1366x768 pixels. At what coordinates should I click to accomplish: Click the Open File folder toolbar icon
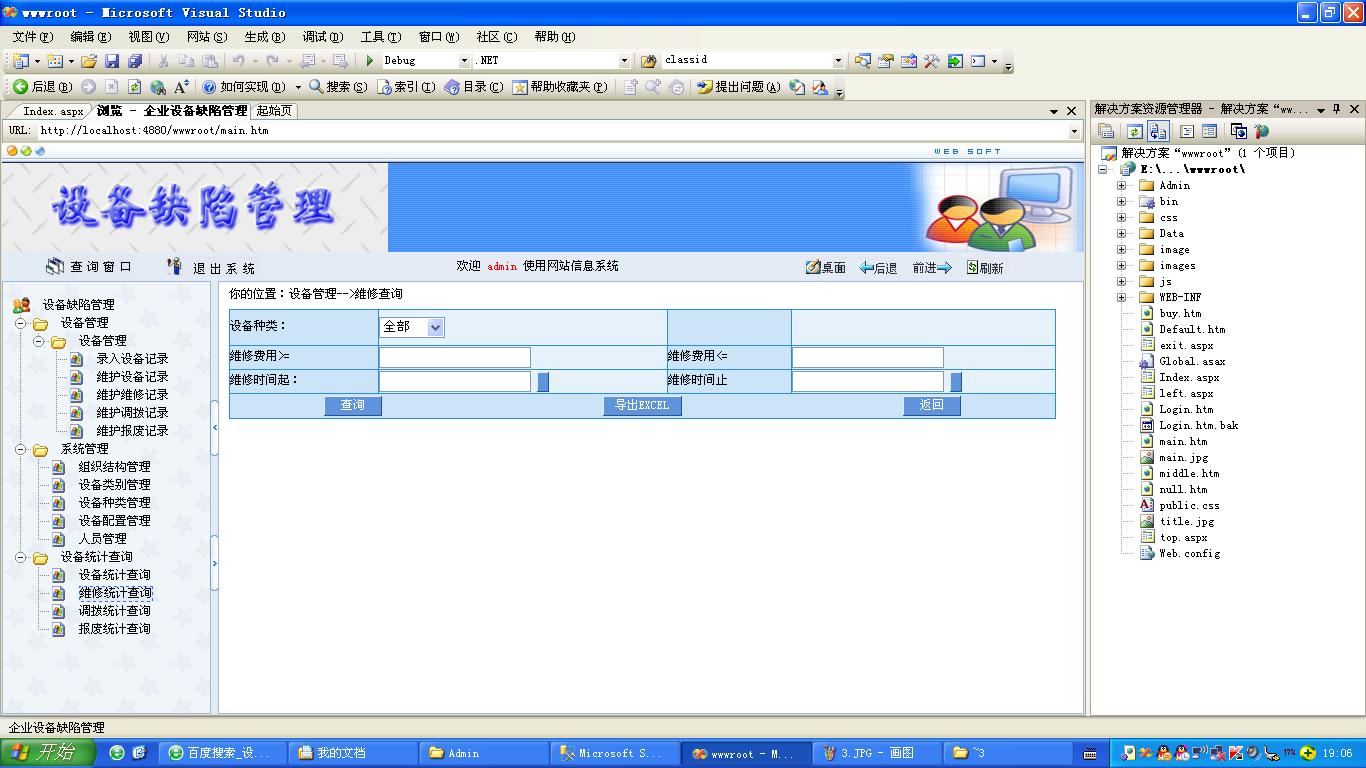point(89,61)
